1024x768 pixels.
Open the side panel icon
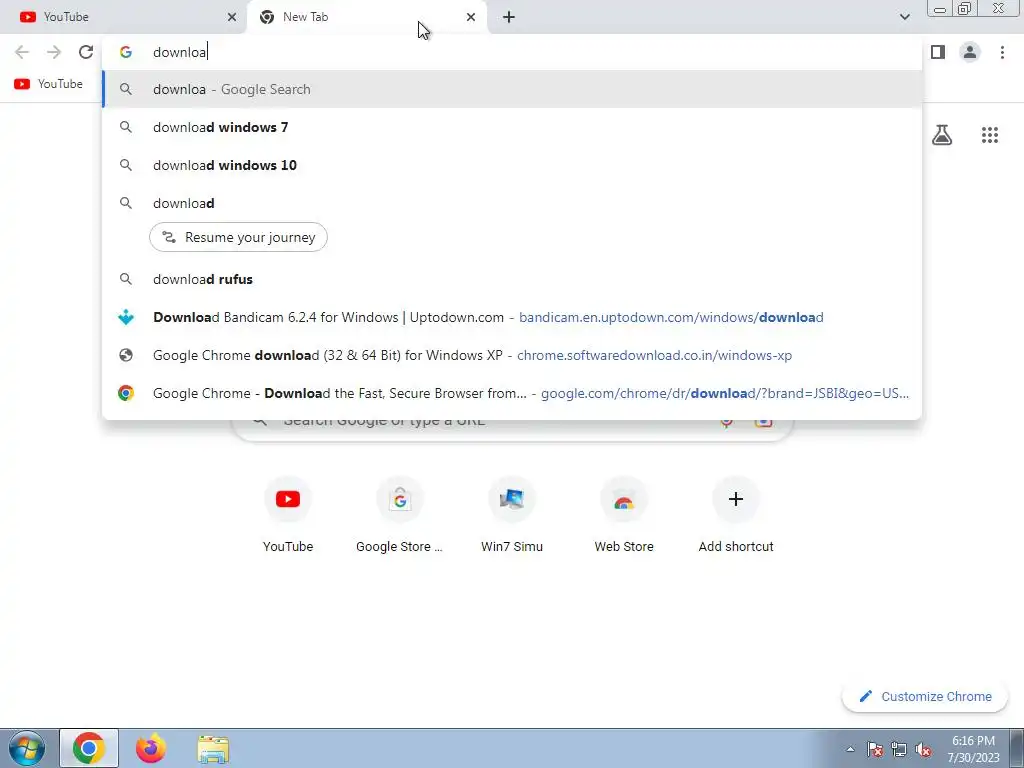938,52
